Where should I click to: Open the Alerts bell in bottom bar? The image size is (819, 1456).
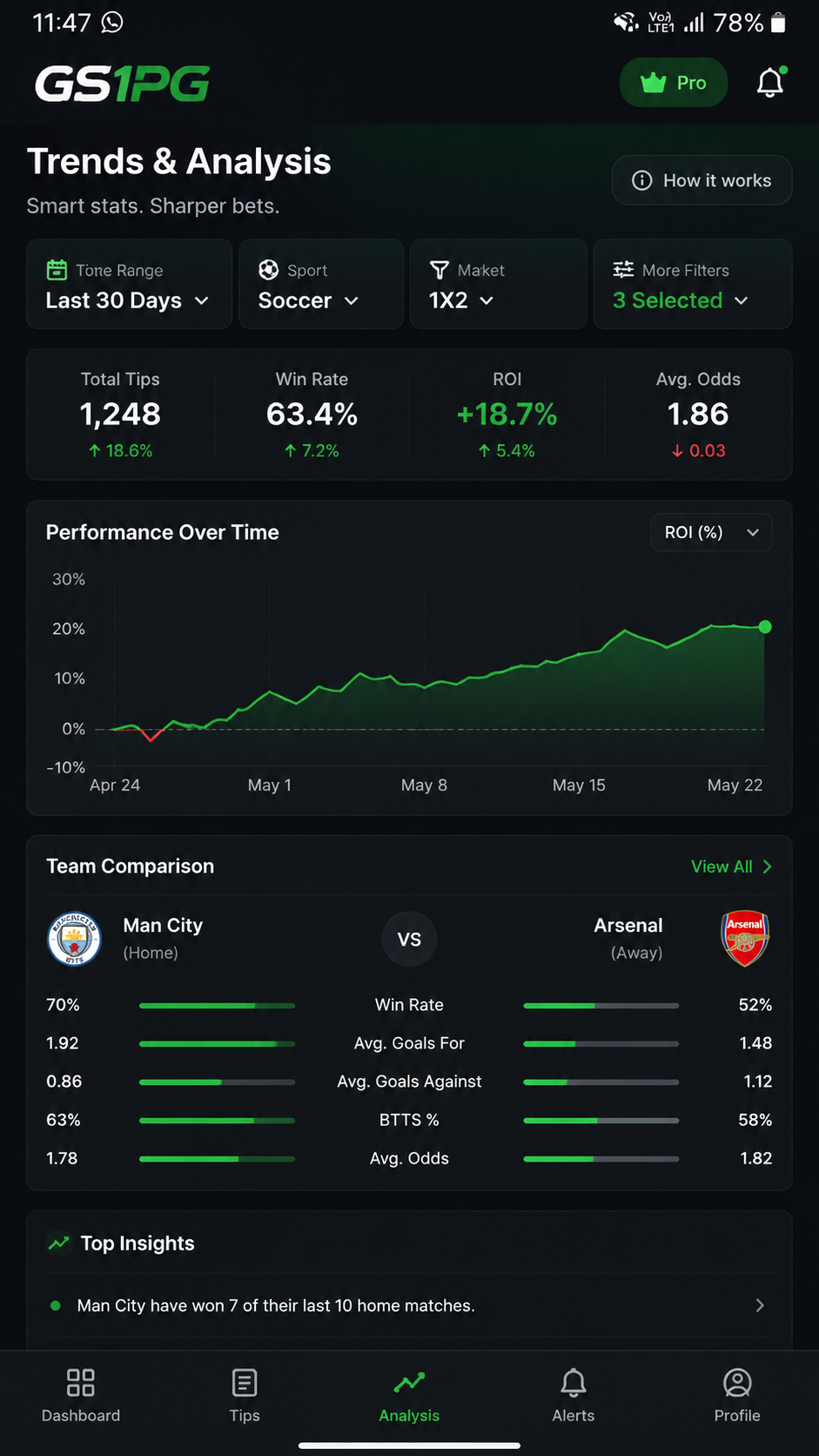[x=574, y=1382]
